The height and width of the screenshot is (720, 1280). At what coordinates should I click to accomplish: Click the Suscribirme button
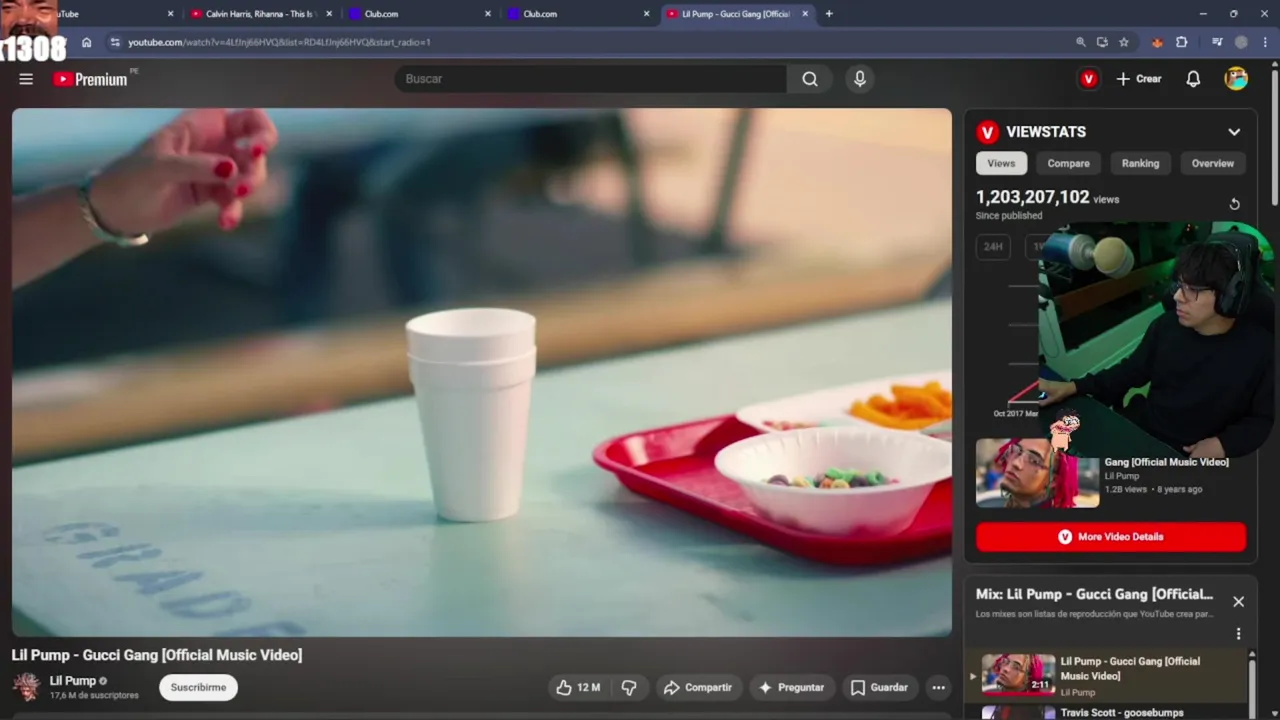tap(198, 687)
